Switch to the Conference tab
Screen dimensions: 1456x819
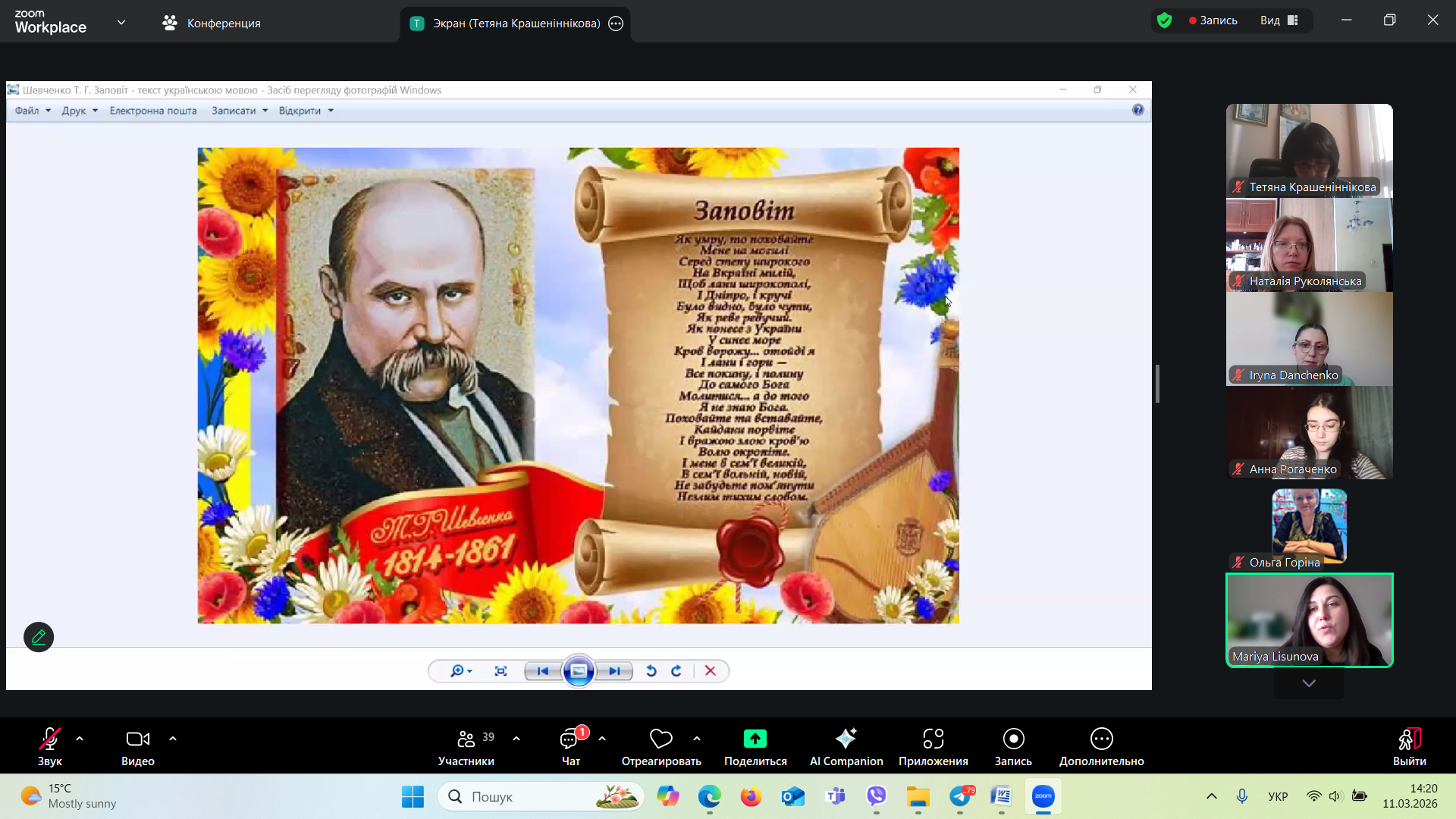212,24
